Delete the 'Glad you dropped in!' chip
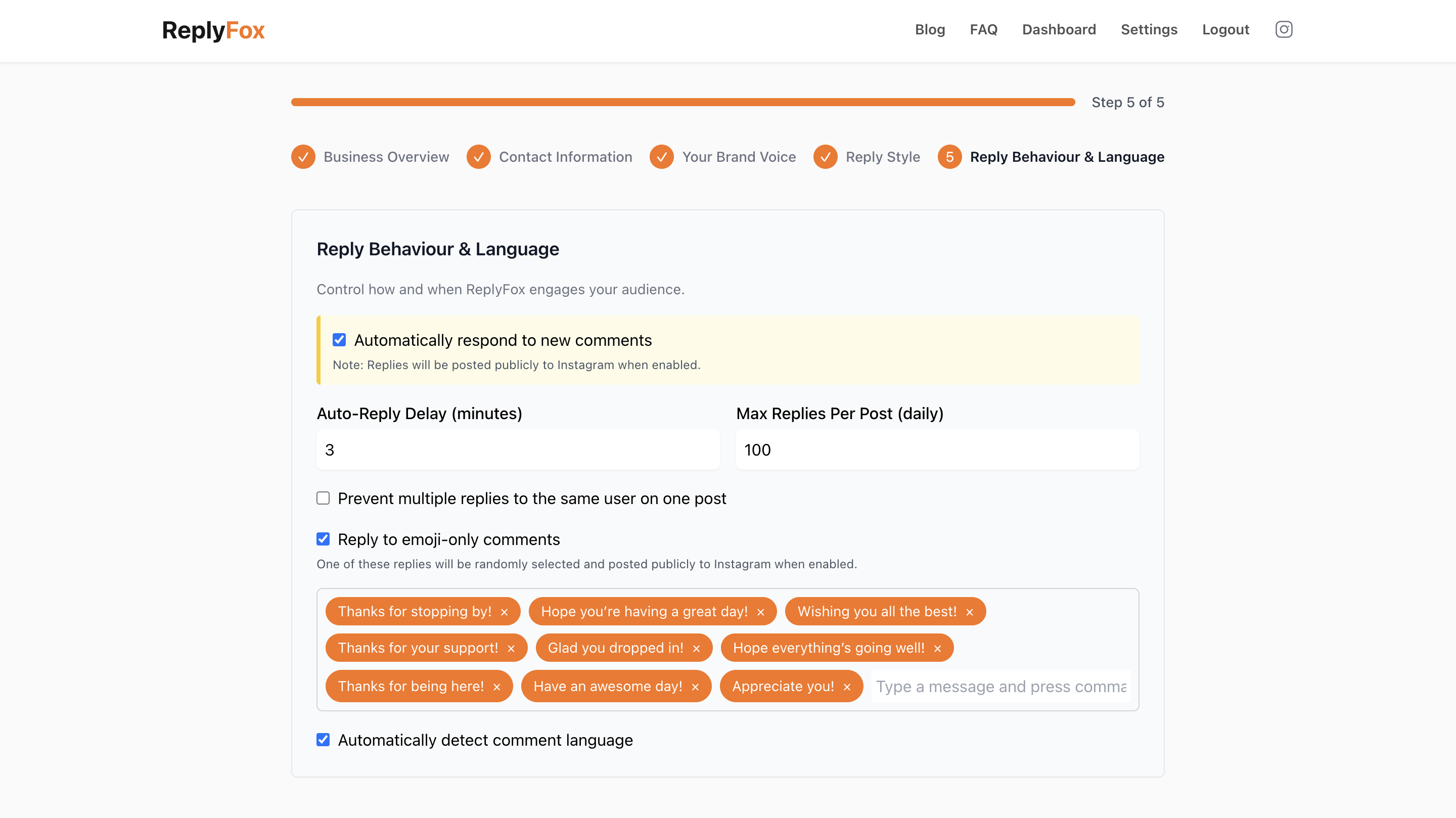The image size is (1456, 818). tap(696, 649)
